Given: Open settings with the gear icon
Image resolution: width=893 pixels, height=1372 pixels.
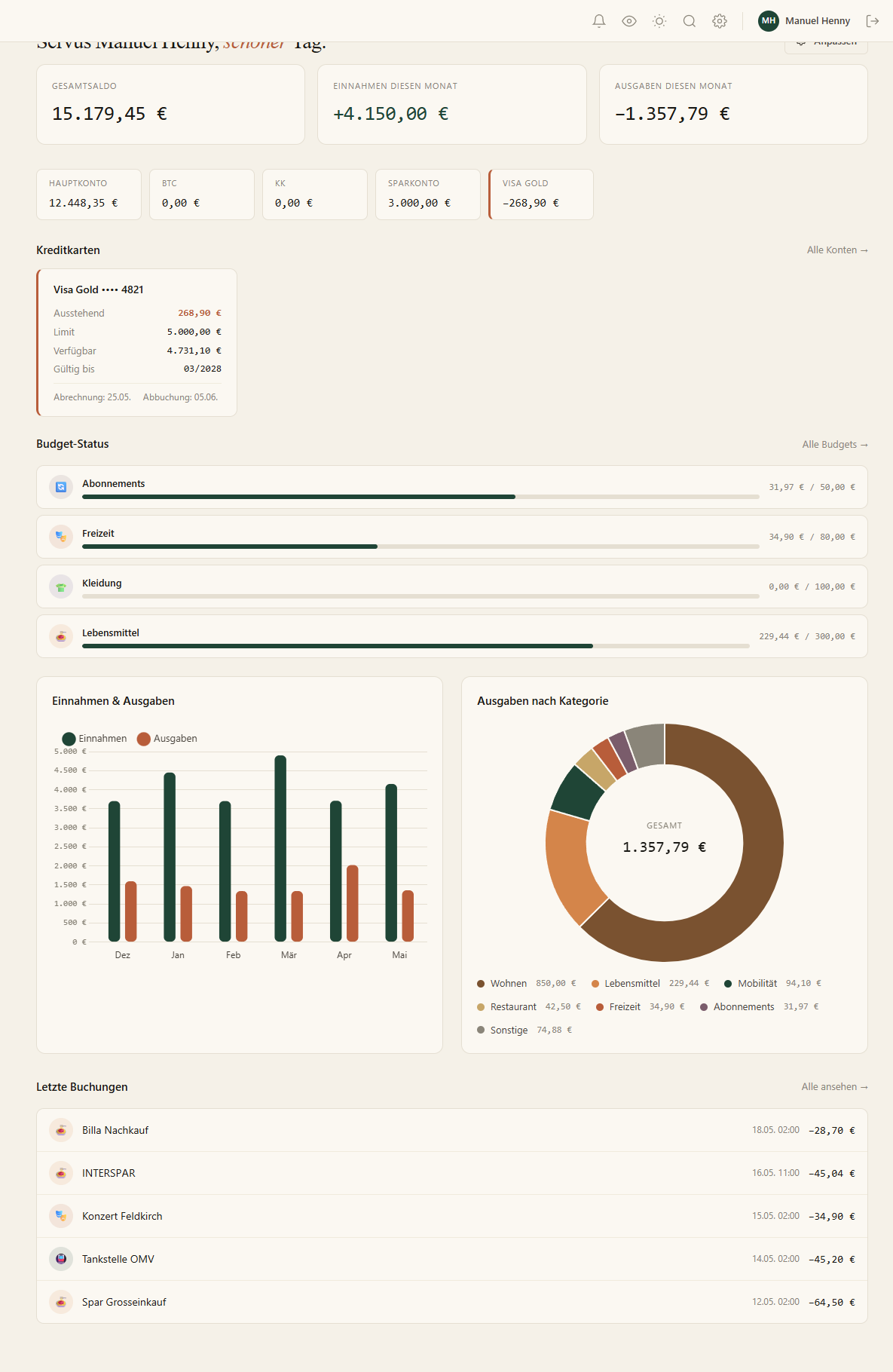Looking at the screenshot, I should pyautogui.click(x=720, y=21).
